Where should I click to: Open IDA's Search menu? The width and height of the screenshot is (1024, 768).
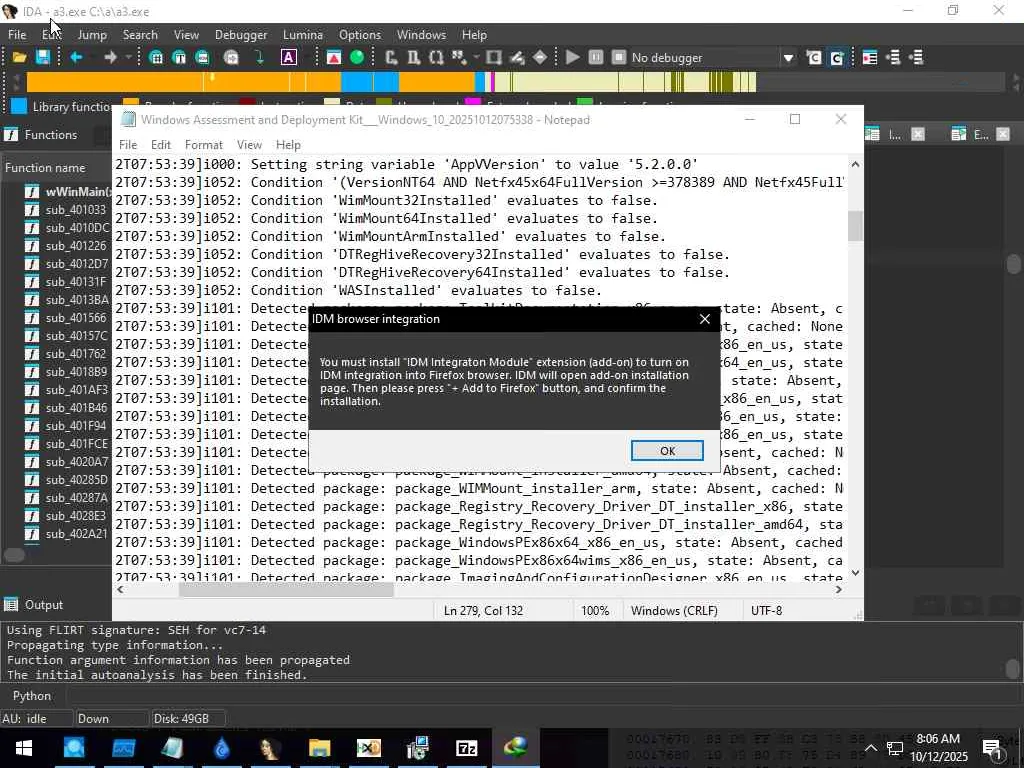coord(140,35)
